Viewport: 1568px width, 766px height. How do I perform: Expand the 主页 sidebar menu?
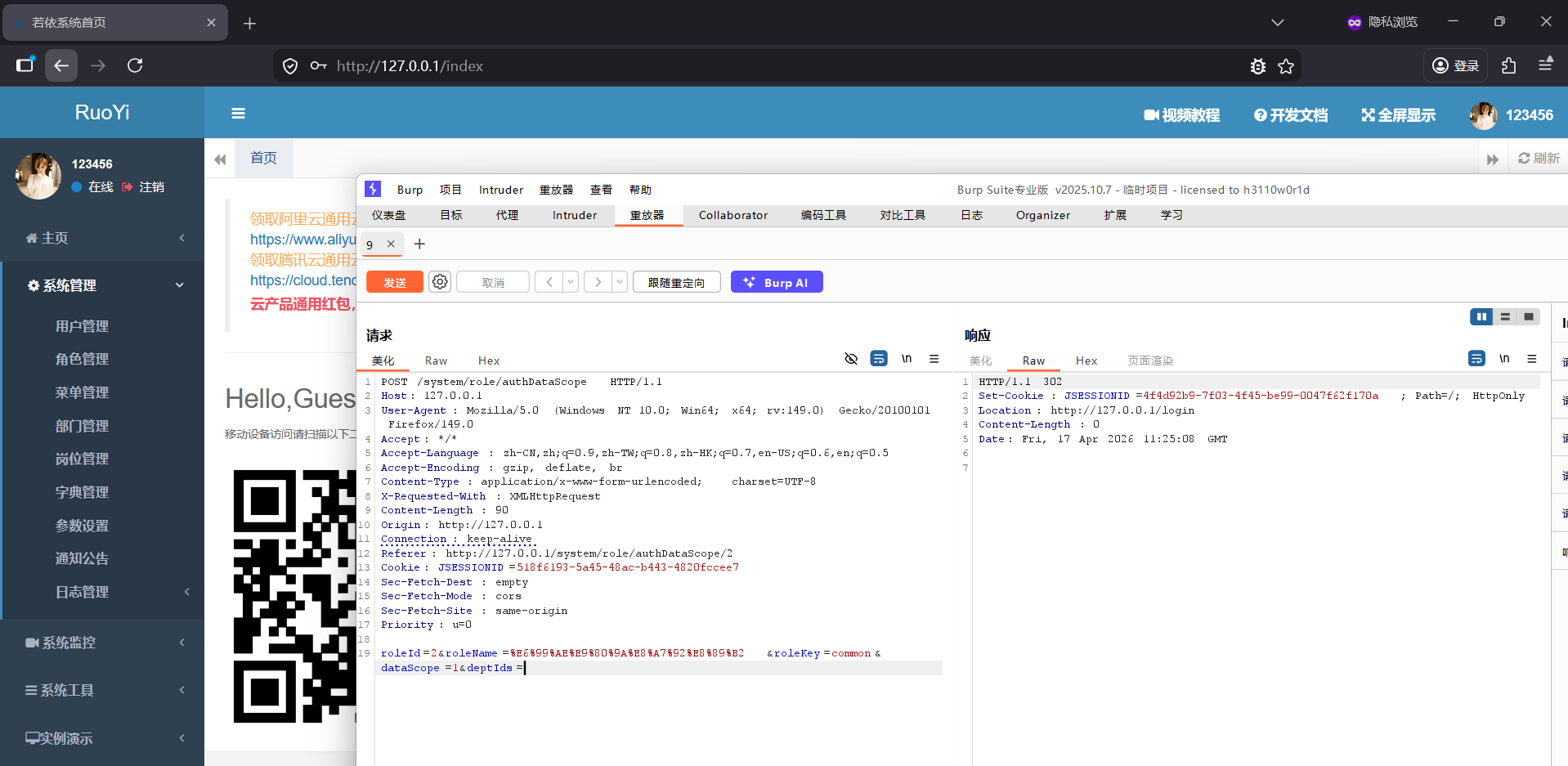(x=102, y=238)
